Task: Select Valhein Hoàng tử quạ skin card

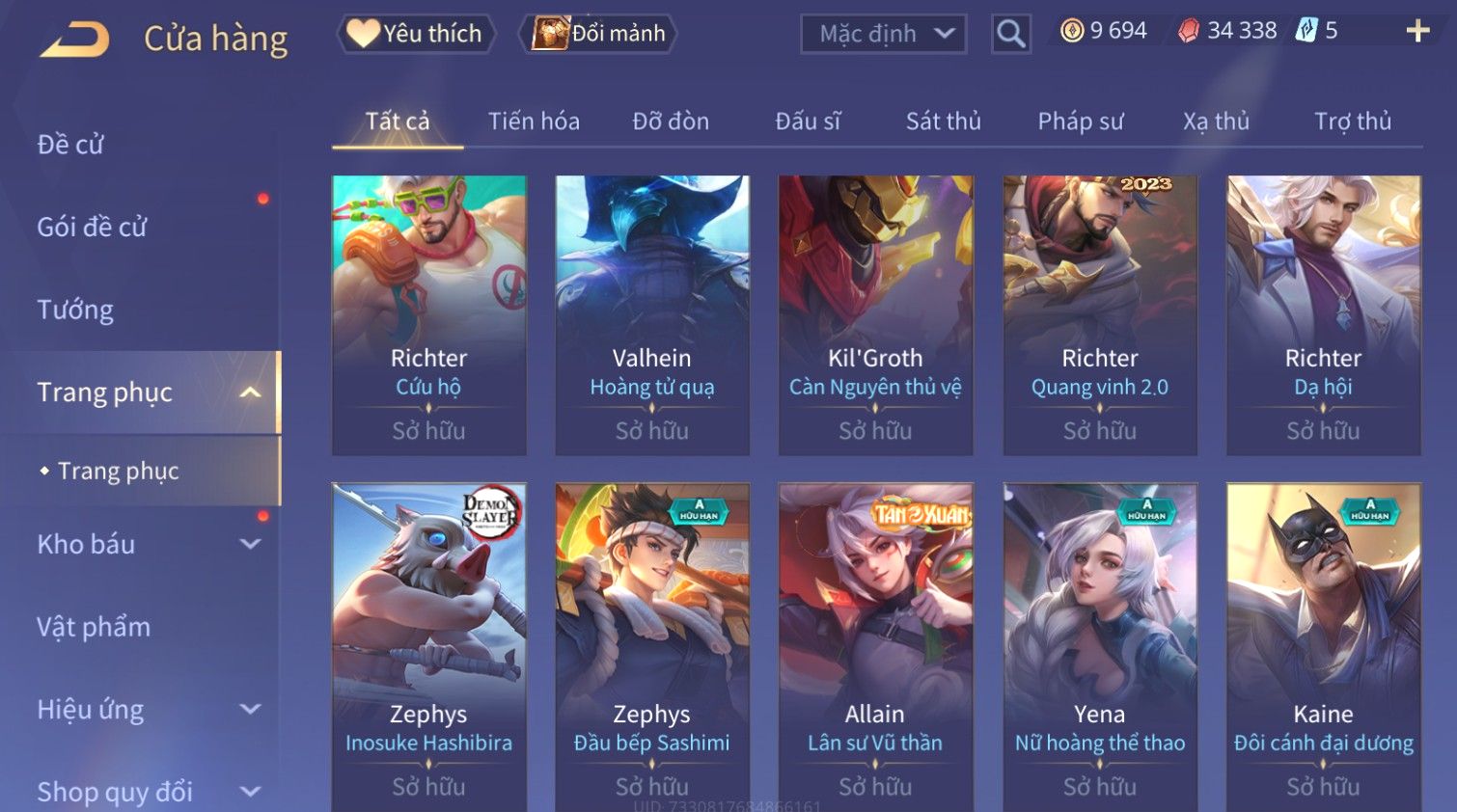Action: coord(652,315)
